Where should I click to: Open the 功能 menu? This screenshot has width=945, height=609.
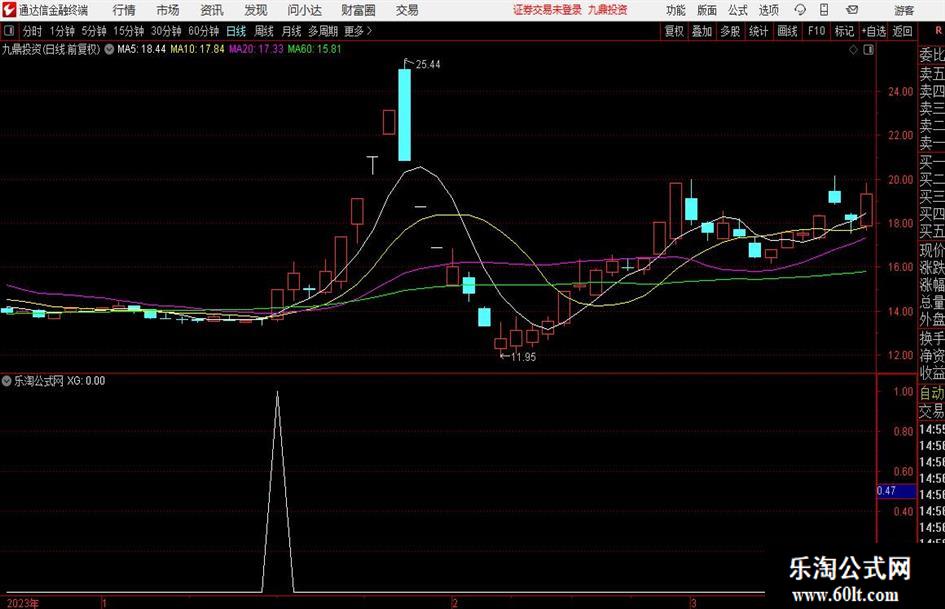point(676,10)
